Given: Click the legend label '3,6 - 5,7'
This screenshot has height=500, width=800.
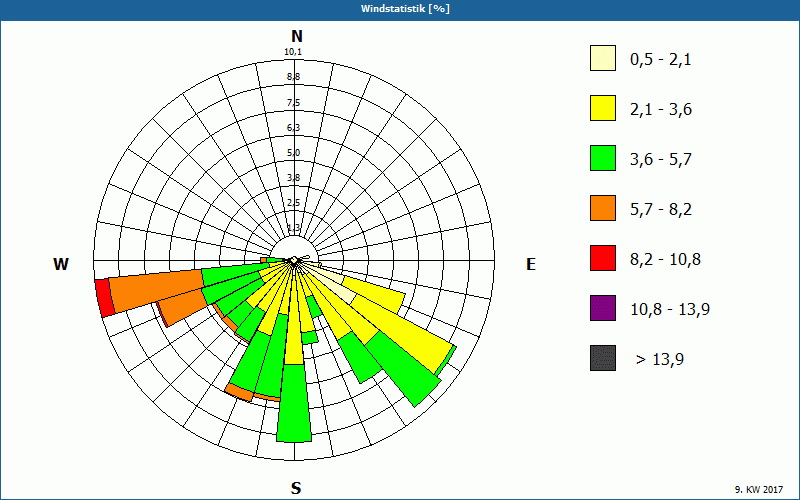Looking at the screenshot, I should 661,160.
